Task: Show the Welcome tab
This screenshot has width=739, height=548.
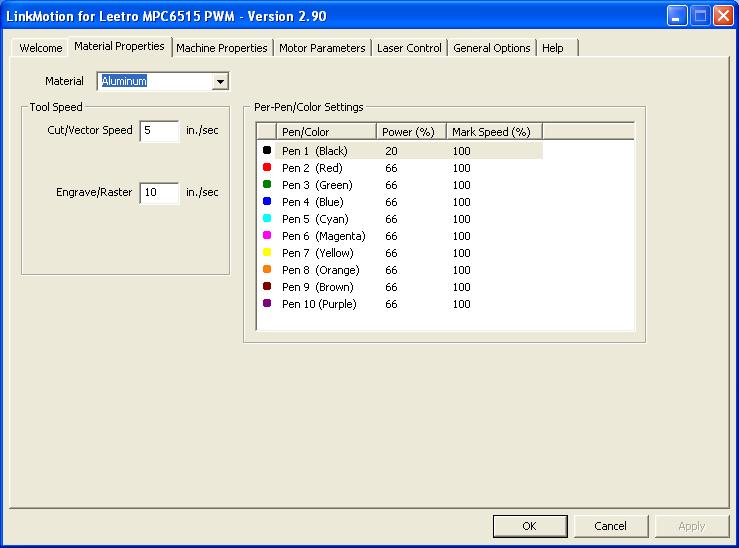Action: click(41, 48)
